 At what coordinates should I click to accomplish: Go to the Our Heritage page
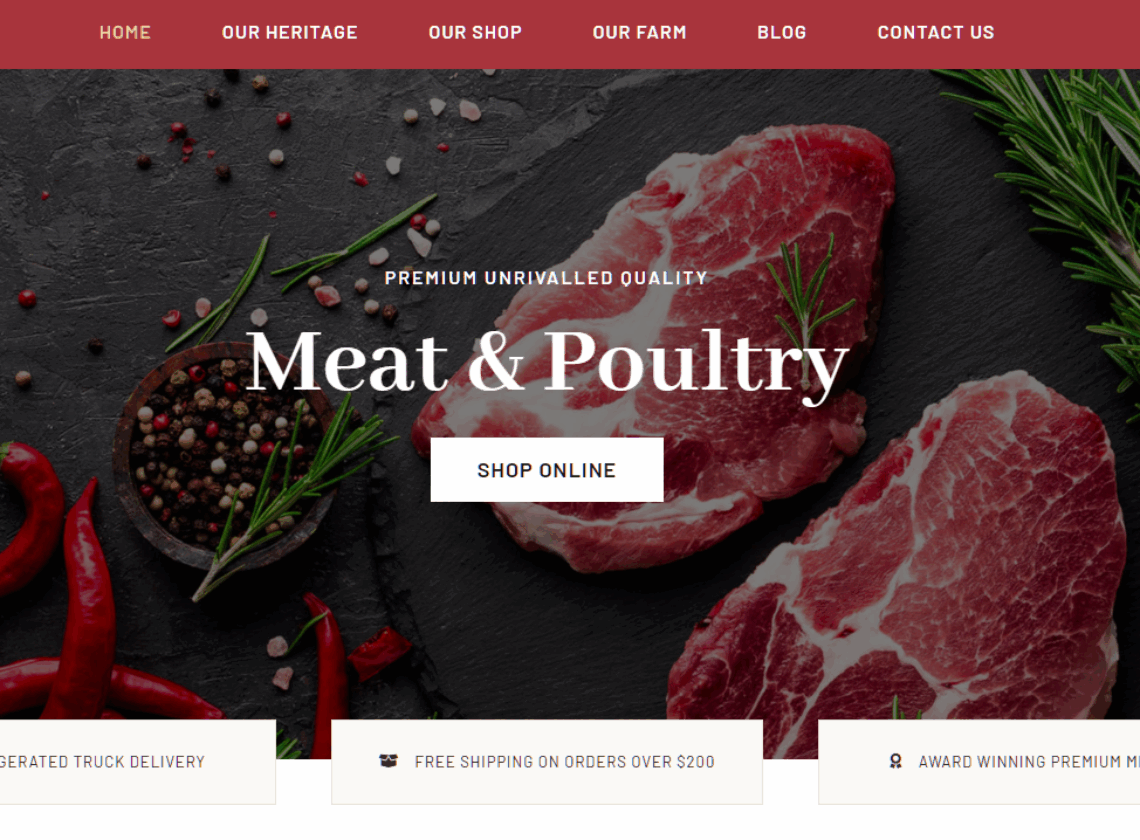pos(289,33)
